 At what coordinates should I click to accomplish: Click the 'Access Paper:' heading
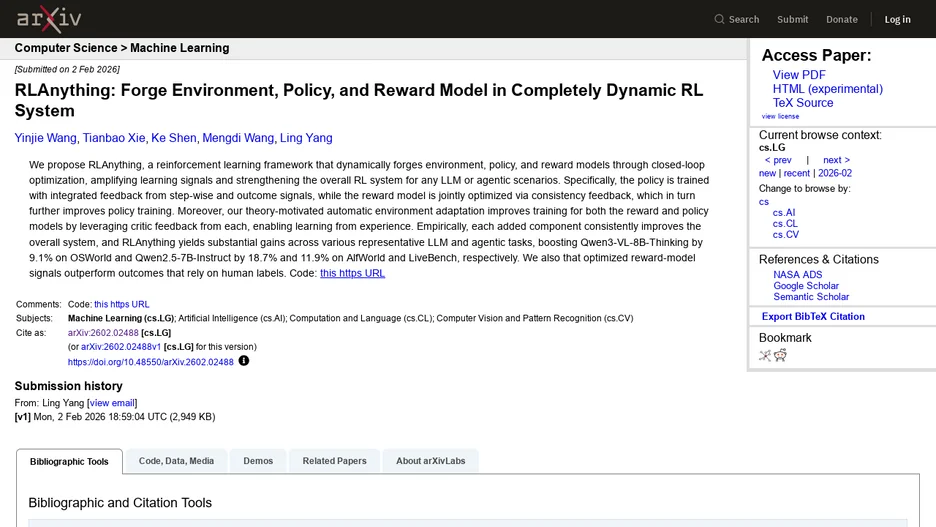point(816,56)
